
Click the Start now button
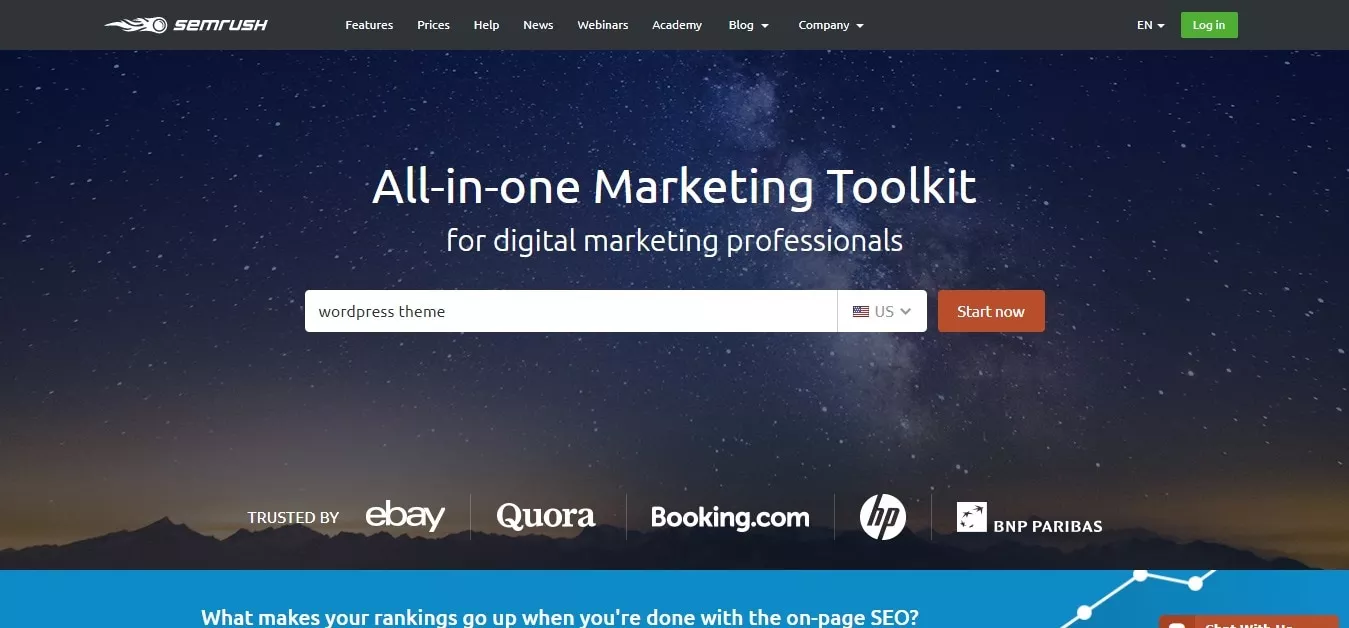[x=991, y=311]
